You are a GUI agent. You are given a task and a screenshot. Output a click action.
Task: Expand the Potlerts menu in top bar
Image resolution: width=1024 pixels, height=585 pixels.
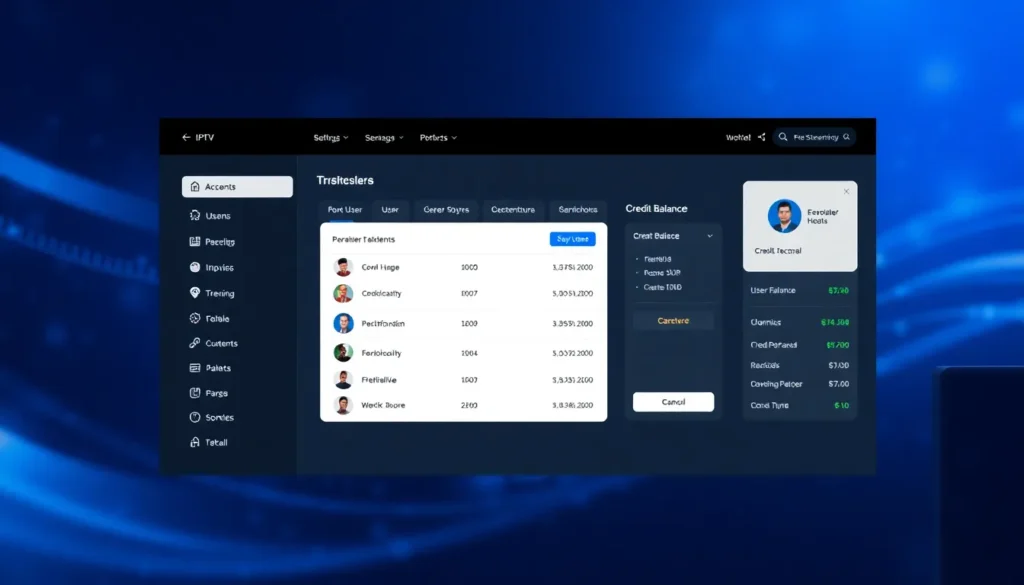click(x=438, y=137)
